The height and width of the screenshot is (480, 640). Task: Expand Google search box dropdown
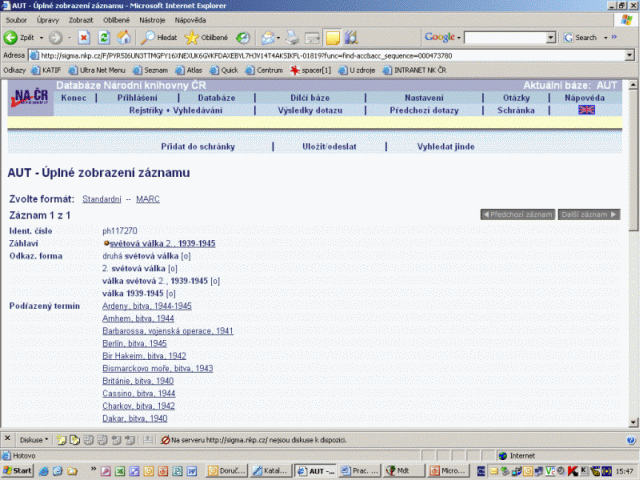point(551,38)
